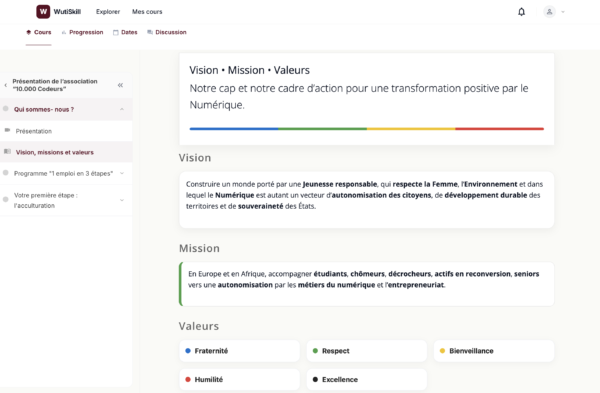Expand Votre première étape l'acculturation chevron
This screenshot has height=393, width=600.
tap(122, 200)
